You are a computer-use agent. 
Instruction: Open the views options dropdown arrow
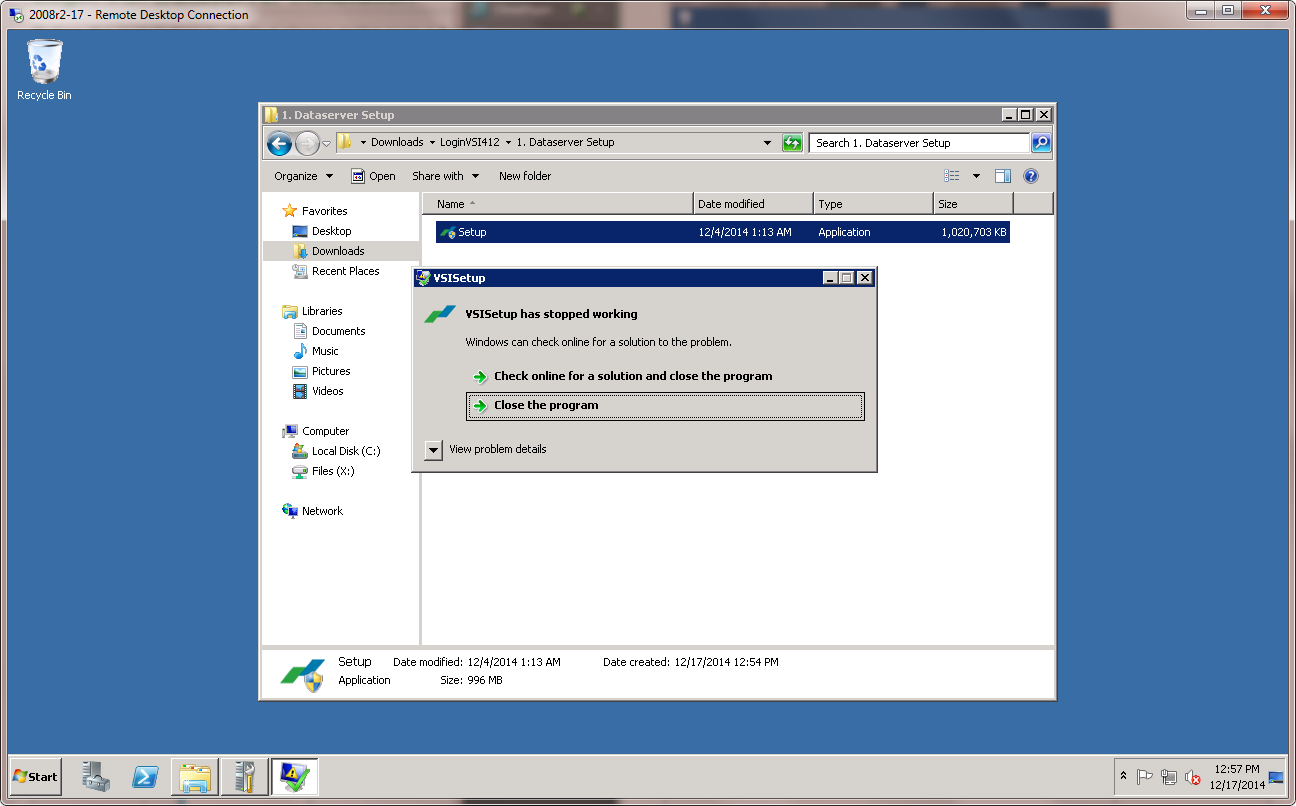pyautogui.click(x=976, y=176)
